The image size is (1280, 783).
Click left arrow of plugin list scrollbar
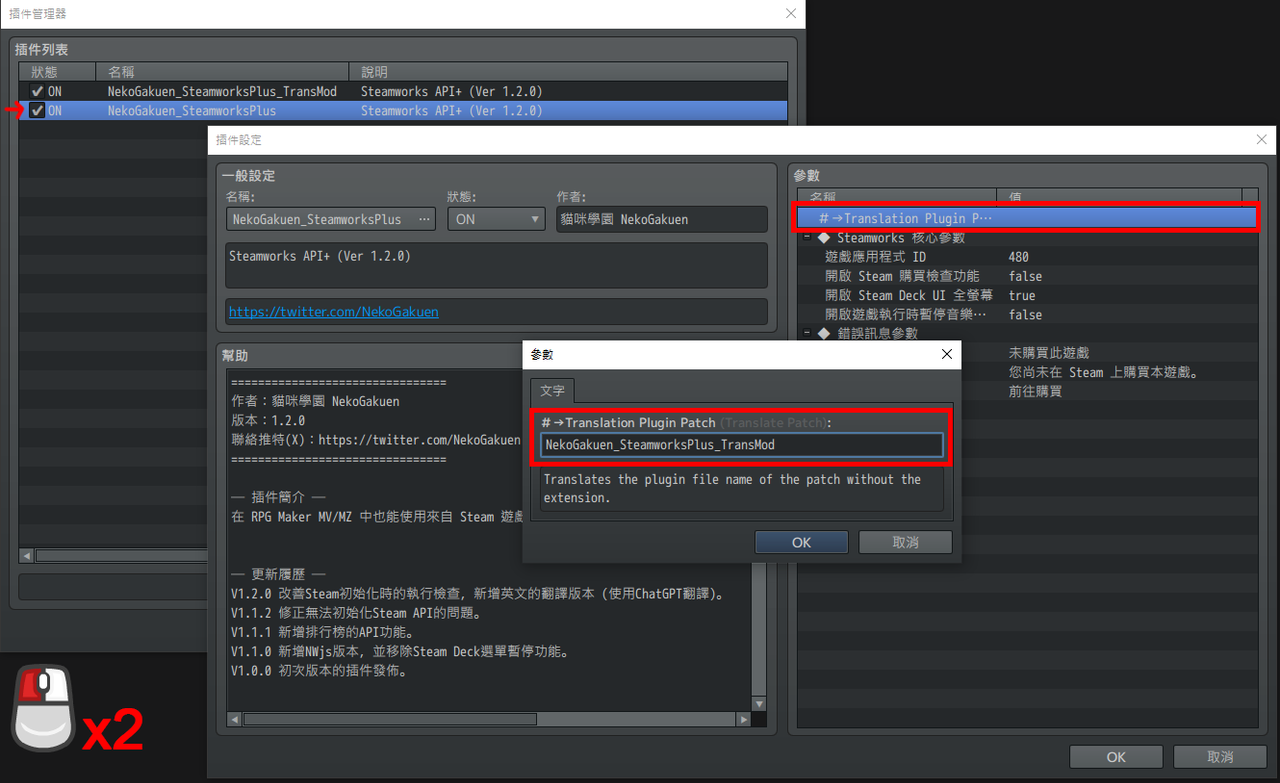pyautogui.click(x=27, y=555)
